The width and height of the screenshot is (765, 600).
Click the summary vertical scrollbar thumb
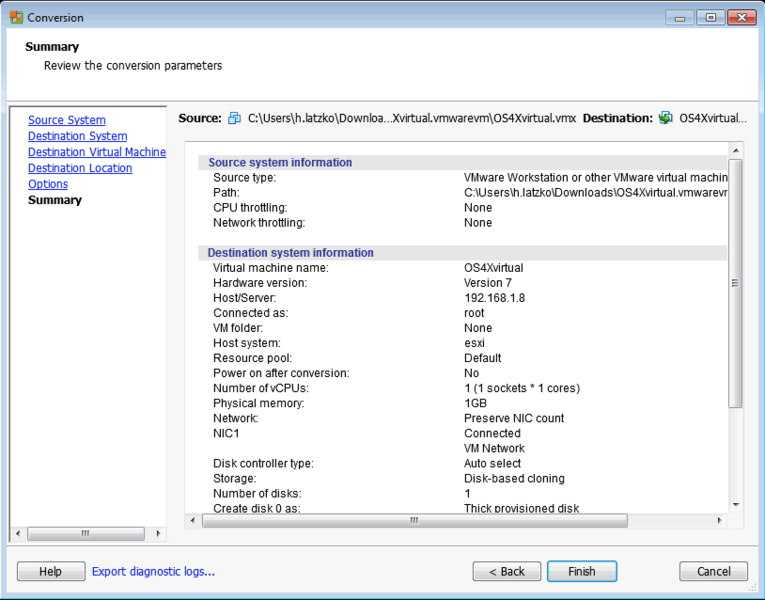pos(736,282)
